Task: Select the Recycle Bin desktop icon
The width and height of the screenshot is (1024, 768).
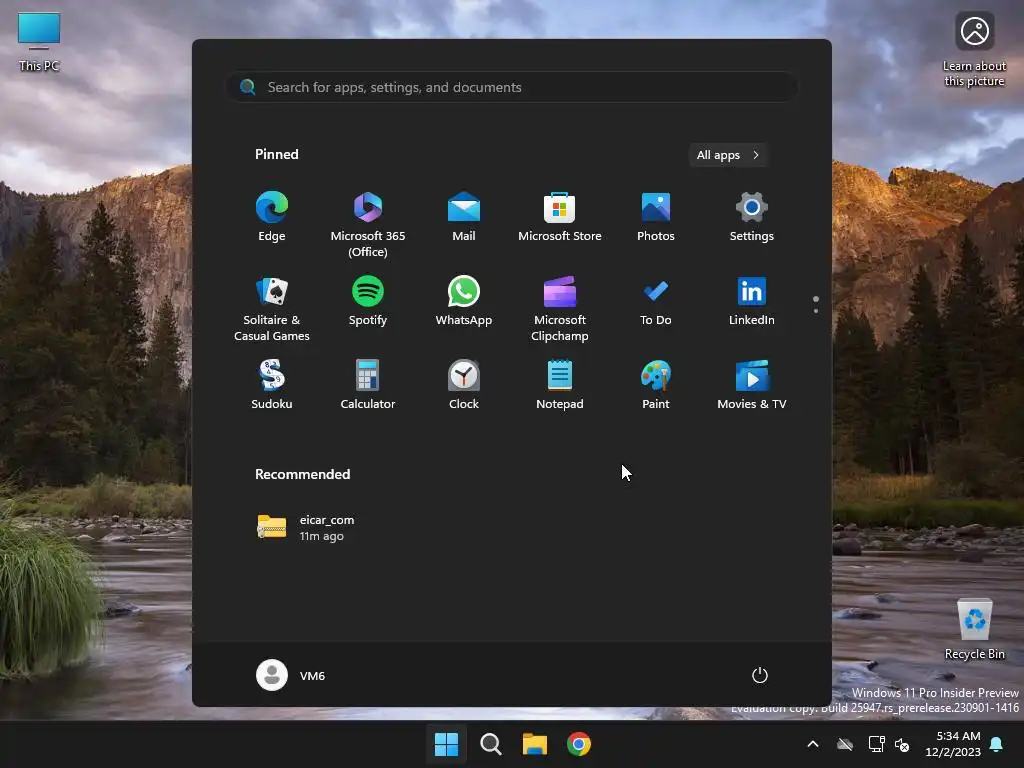Action: pos(975,630)
